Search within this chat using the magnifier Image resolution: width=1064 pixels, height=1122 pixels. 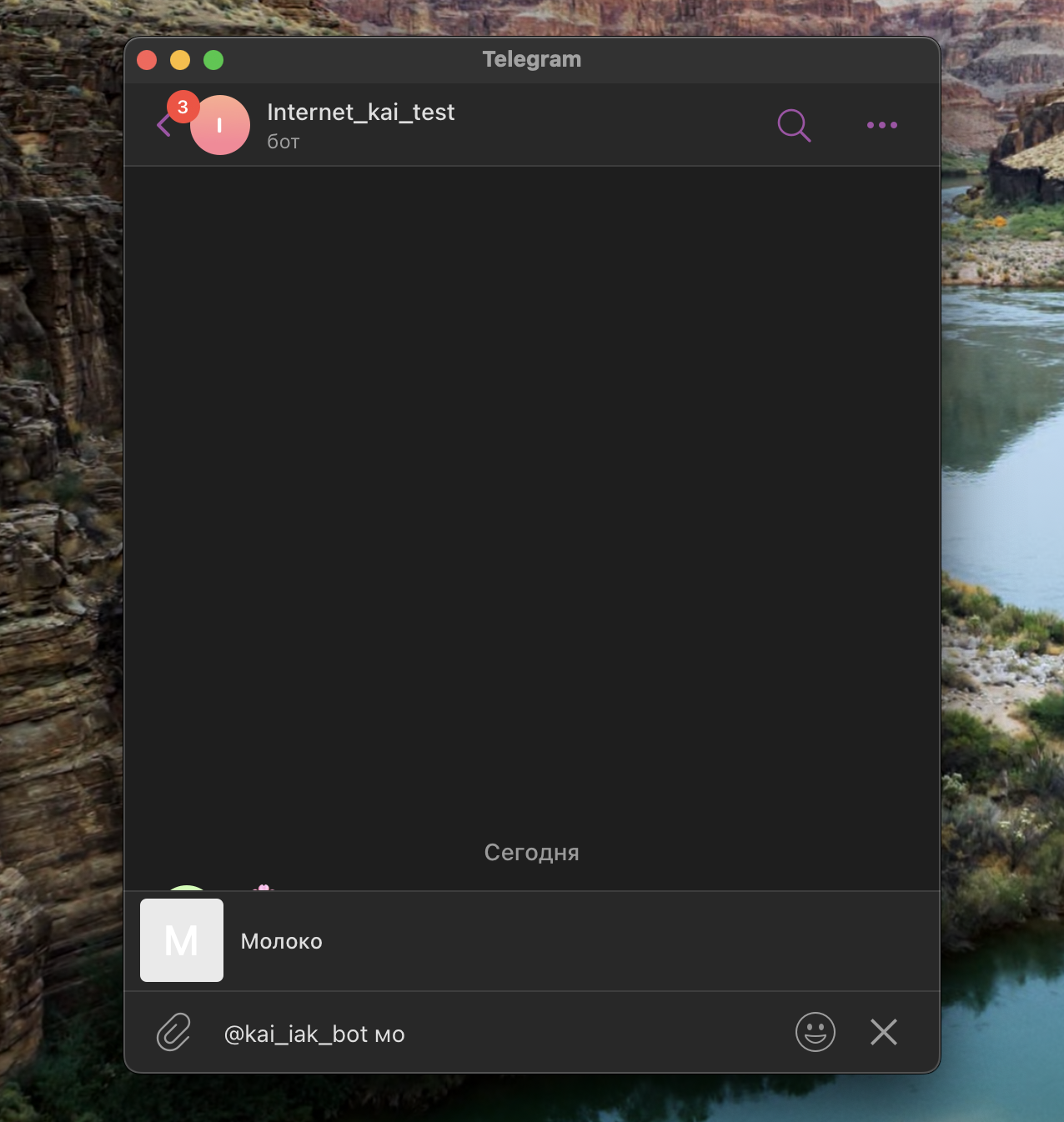[x=793, y=126]
